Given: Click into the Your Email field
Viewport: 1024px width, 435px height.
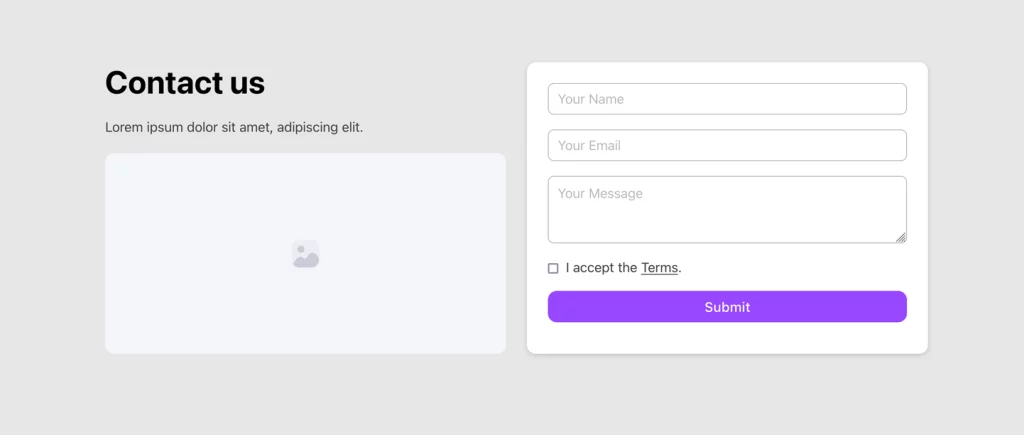Looking at the screenshot, I should coord(727,145).
